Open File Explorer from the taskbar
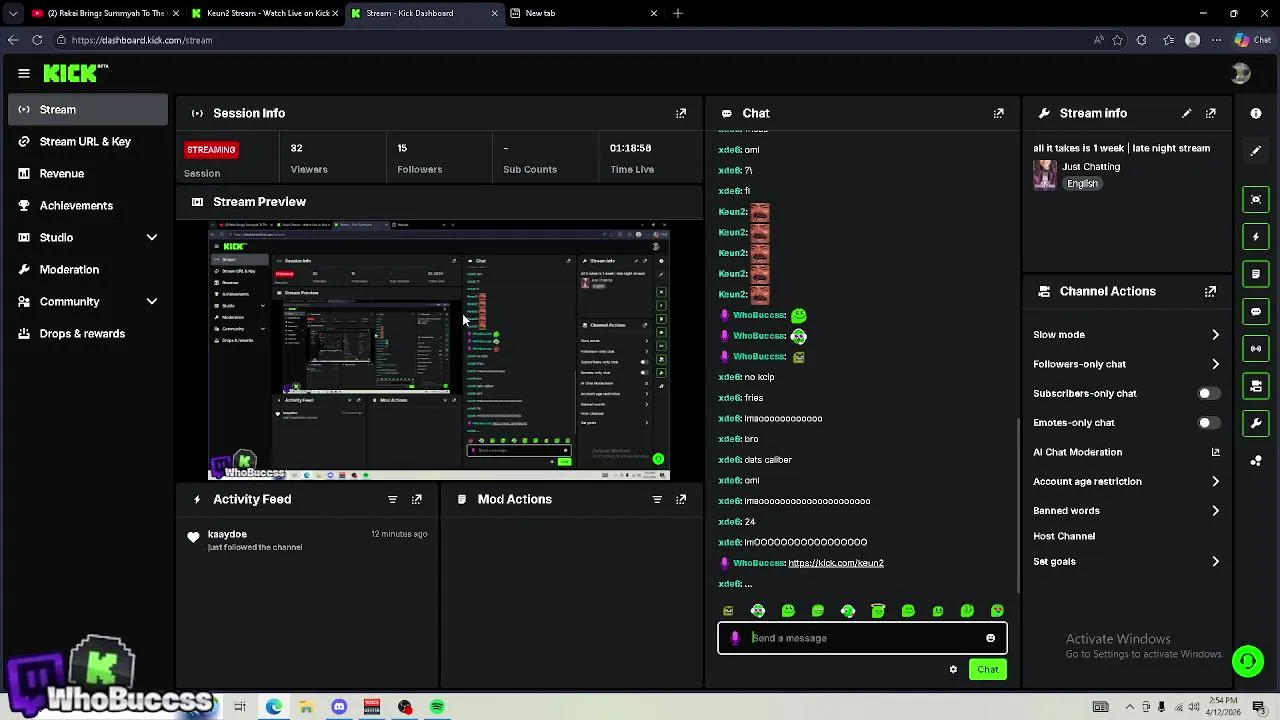This screenshot has height=720, width=1280. (x=306, y=707)
